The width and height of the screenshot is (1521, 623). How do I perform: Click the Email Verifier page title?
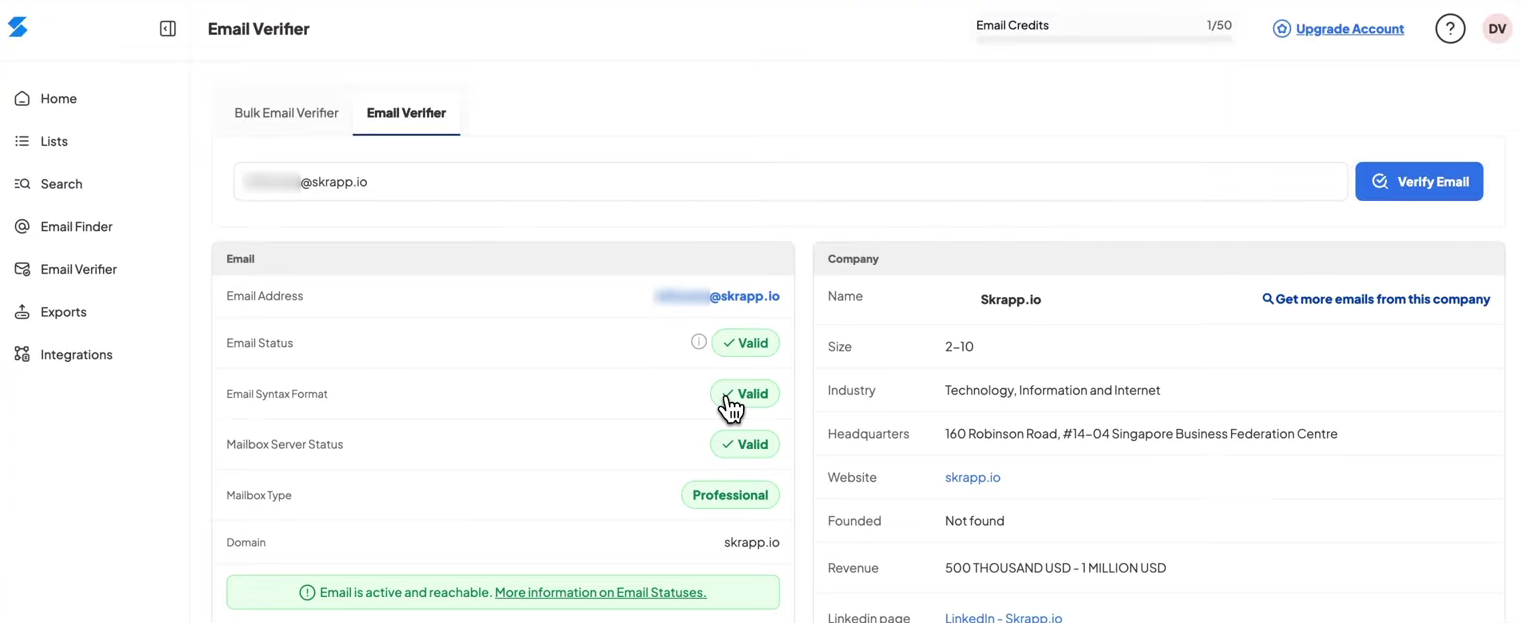[x=258, y=29]
